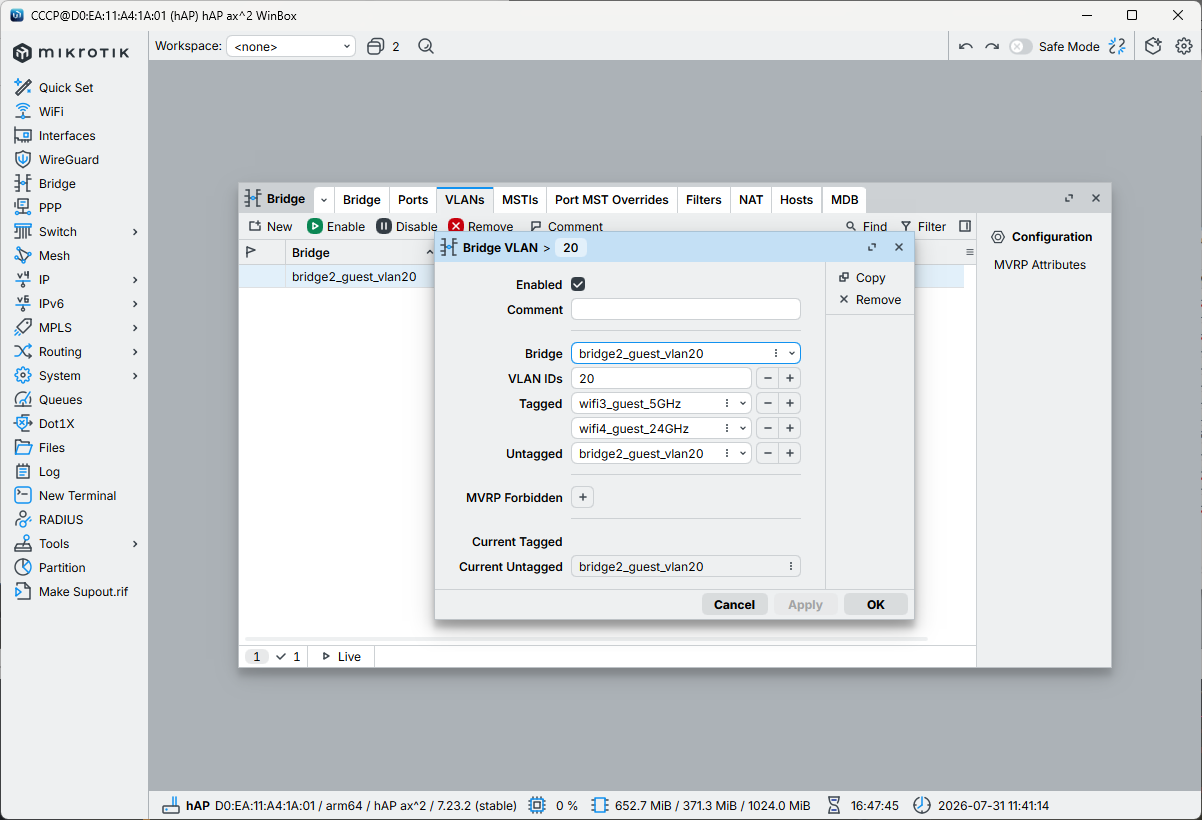Open the settings gear in top toolbar
Image resolution: width=1202 pixels, height=820 pixels.
point(1184,46)
